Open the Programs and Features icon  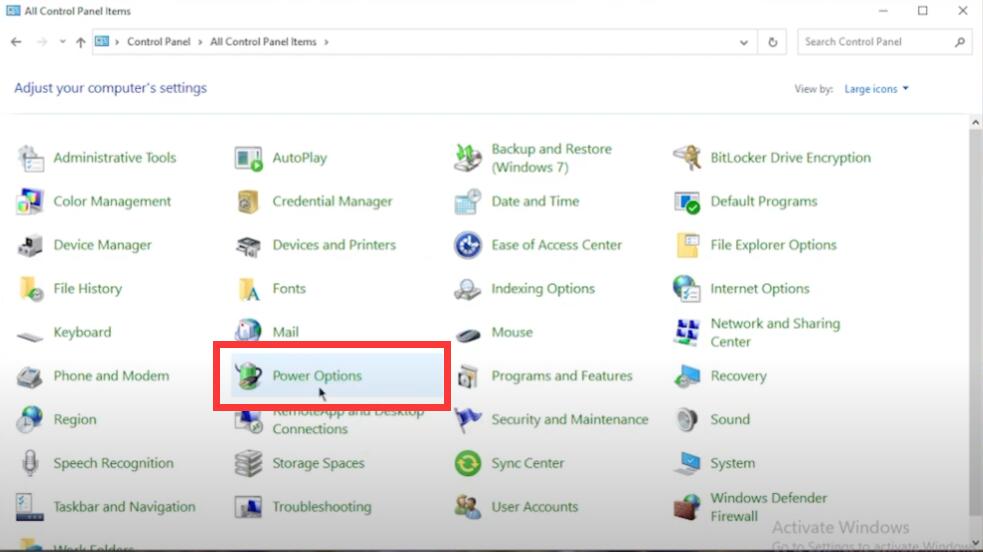[468, 376]
